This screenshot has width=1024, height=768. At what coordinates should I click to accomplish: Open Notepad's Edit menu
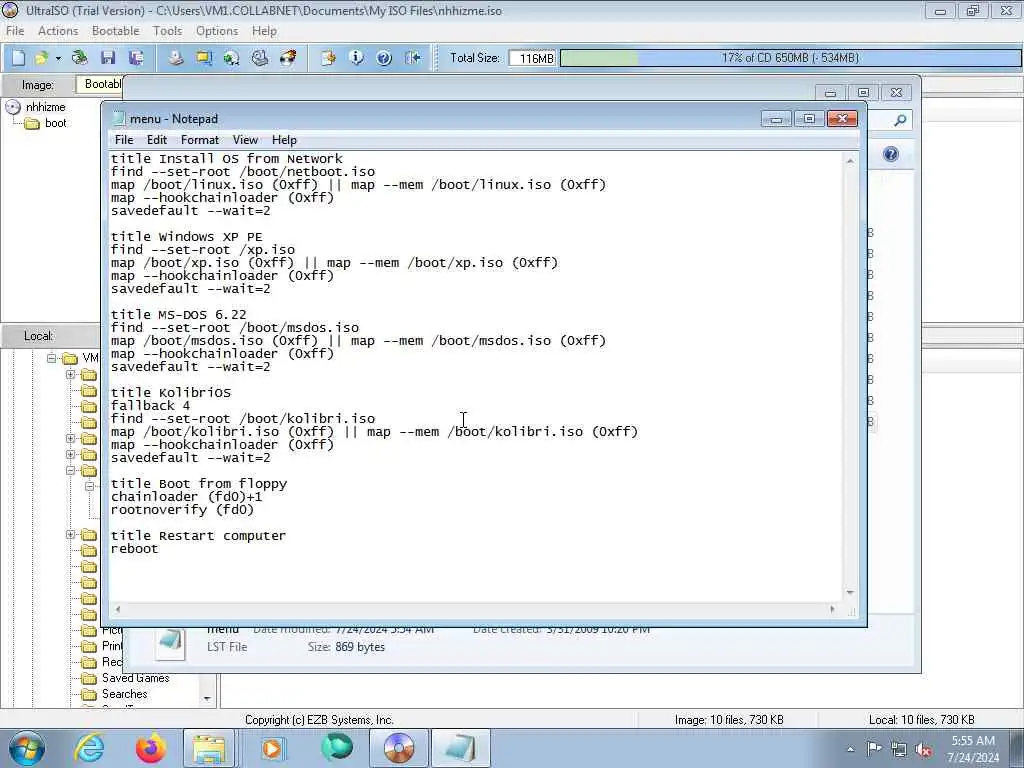click(x=157, y=140)
